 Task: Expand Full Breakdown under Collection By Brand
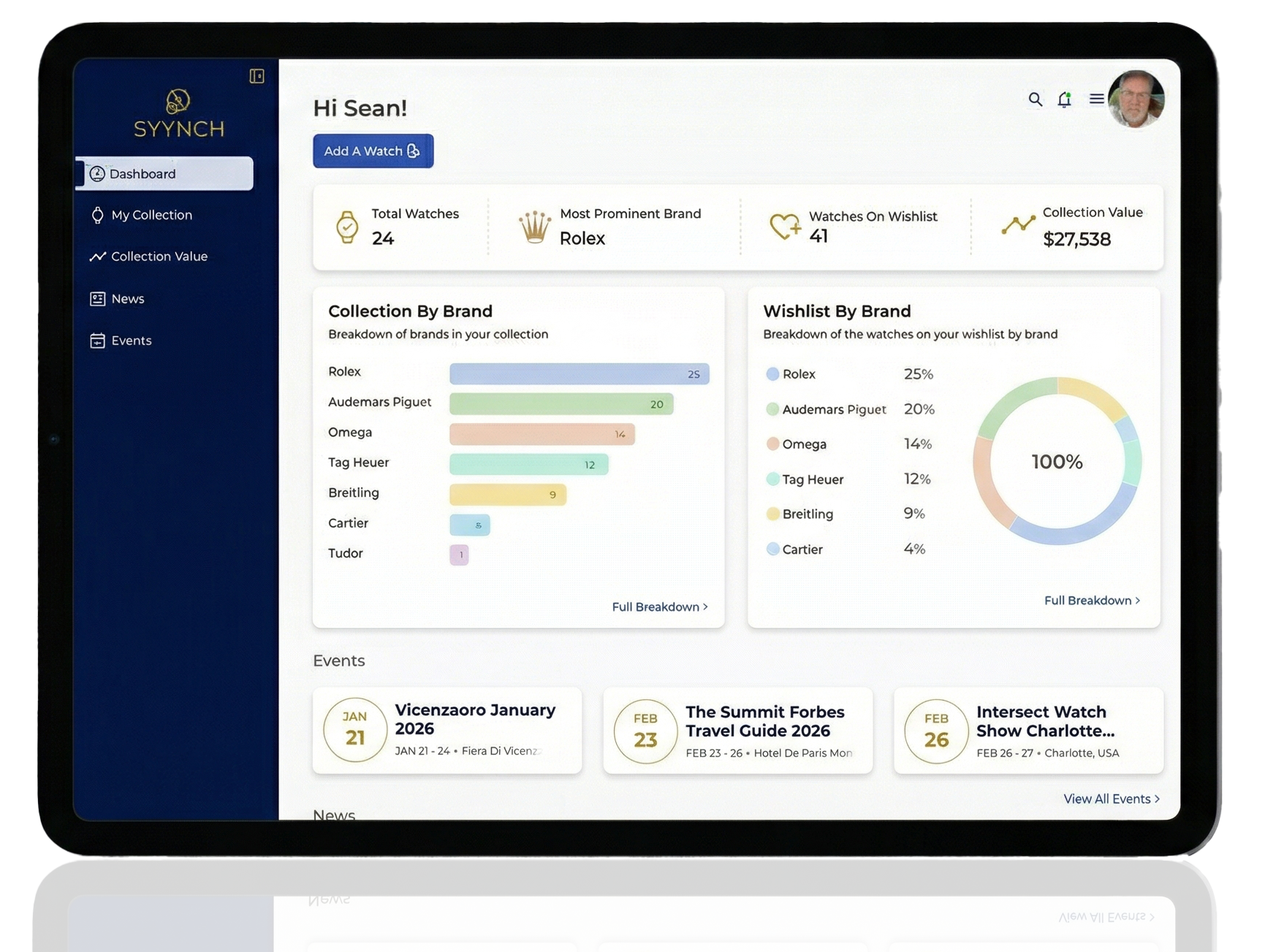coord(659,607)
